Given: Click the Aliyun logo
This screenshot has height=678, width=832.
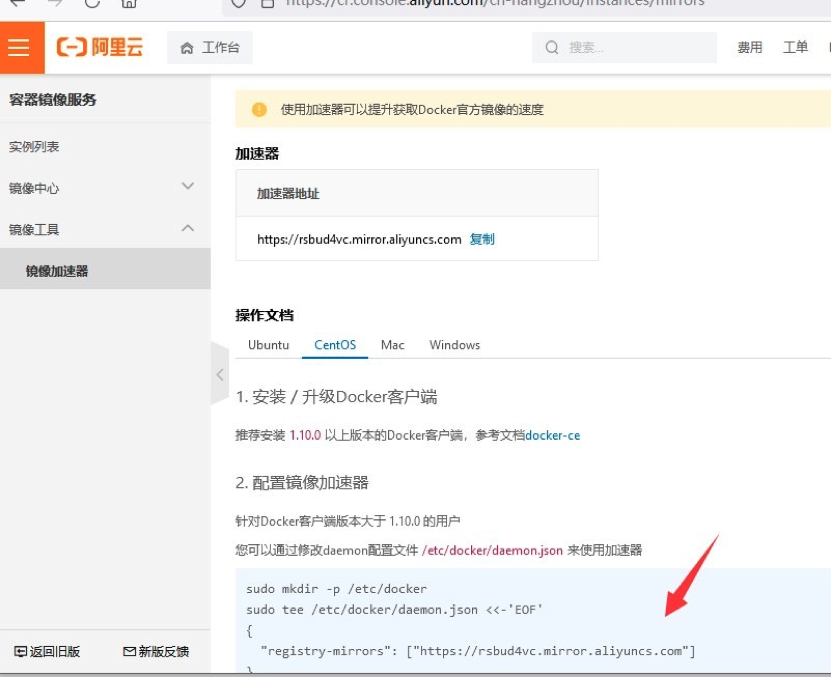Looking at the screenshot, I should tap(100, 47).
